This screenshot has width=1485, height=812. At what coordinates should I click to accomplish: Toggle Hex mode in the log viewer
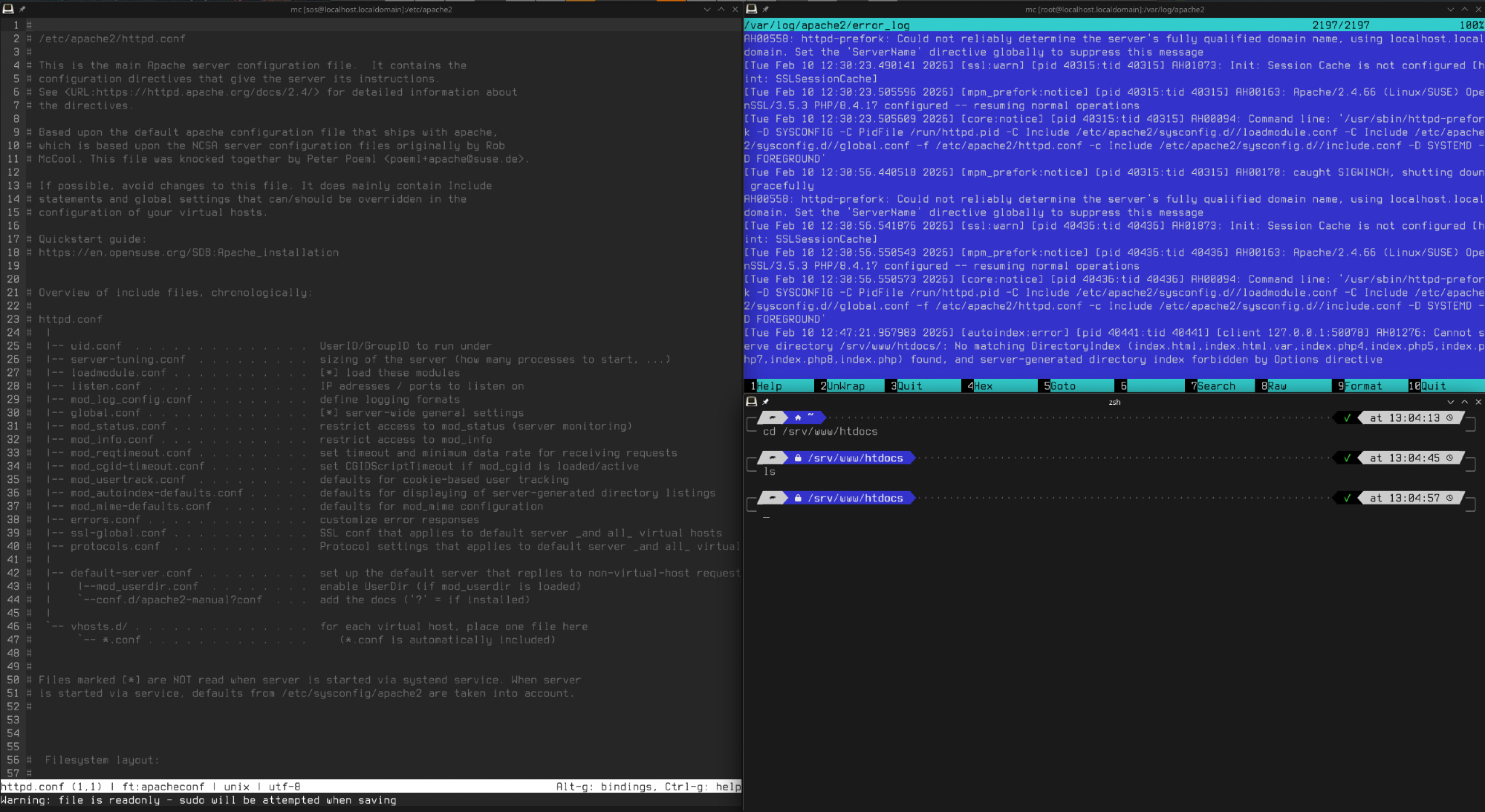tap(983, 386)
